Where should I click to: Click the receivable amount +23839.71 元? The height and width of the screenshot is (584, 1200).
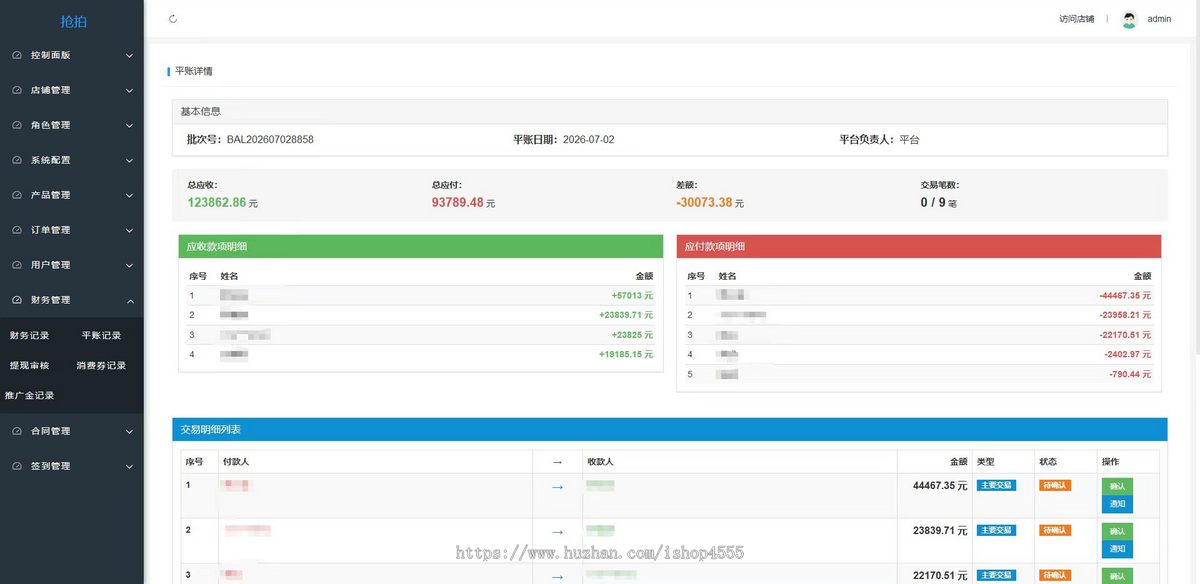pos(626,315)
